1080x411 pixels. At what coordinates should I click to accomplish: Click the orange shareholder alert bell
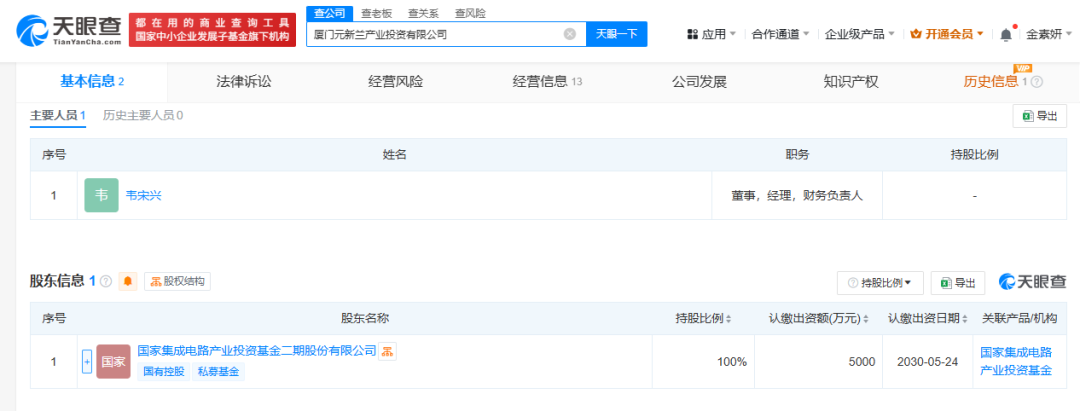128,282
